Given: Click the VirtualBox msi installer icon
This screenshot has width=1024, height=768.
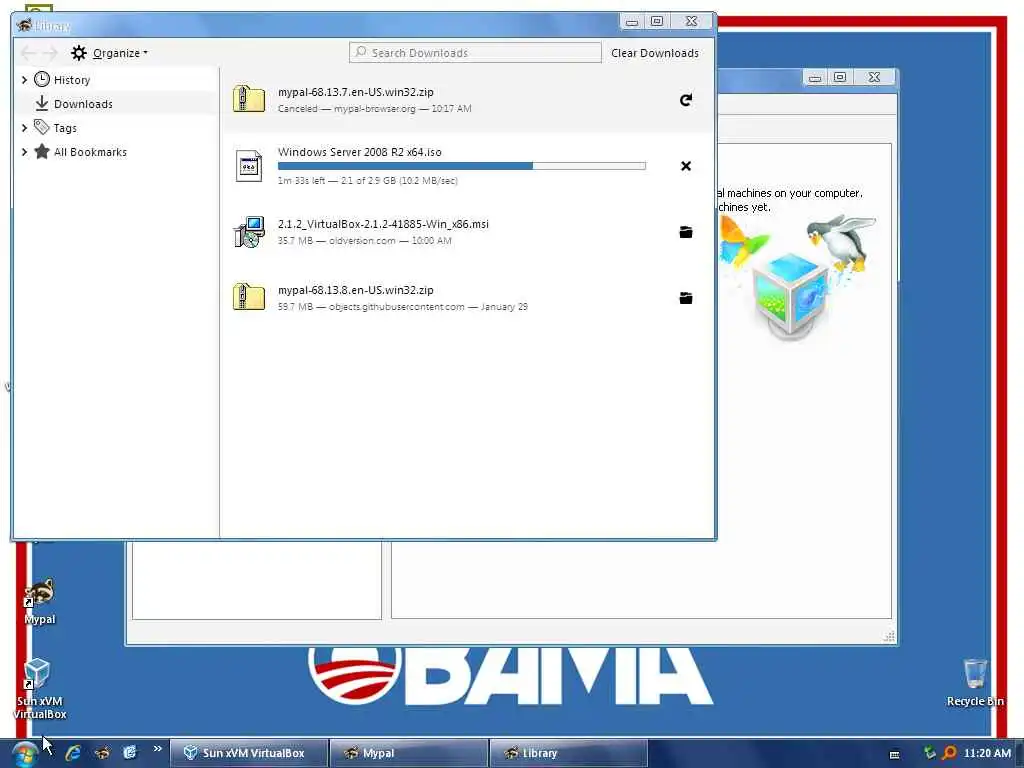Looking at the screenshot, I should pos(249,232).
